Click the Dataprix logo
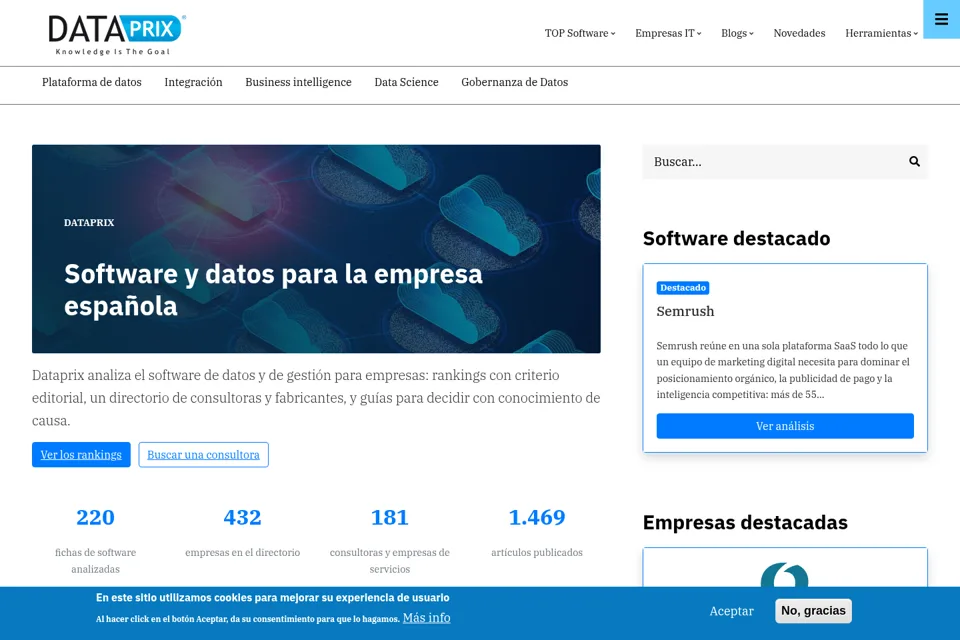The height and width of the screenshot is (640, 960). (x=116, y=34)
